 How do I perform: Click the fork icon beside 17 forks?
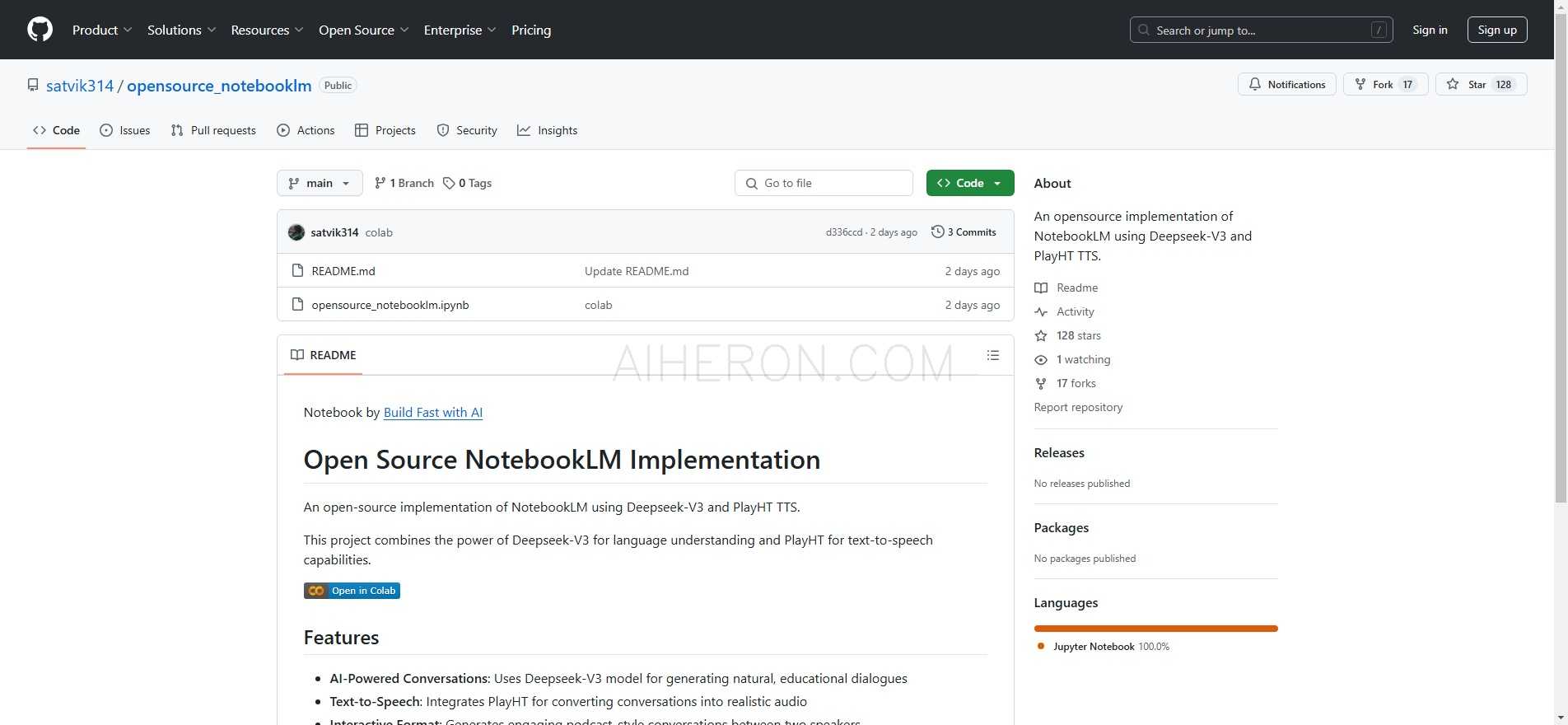point(1041,383)
